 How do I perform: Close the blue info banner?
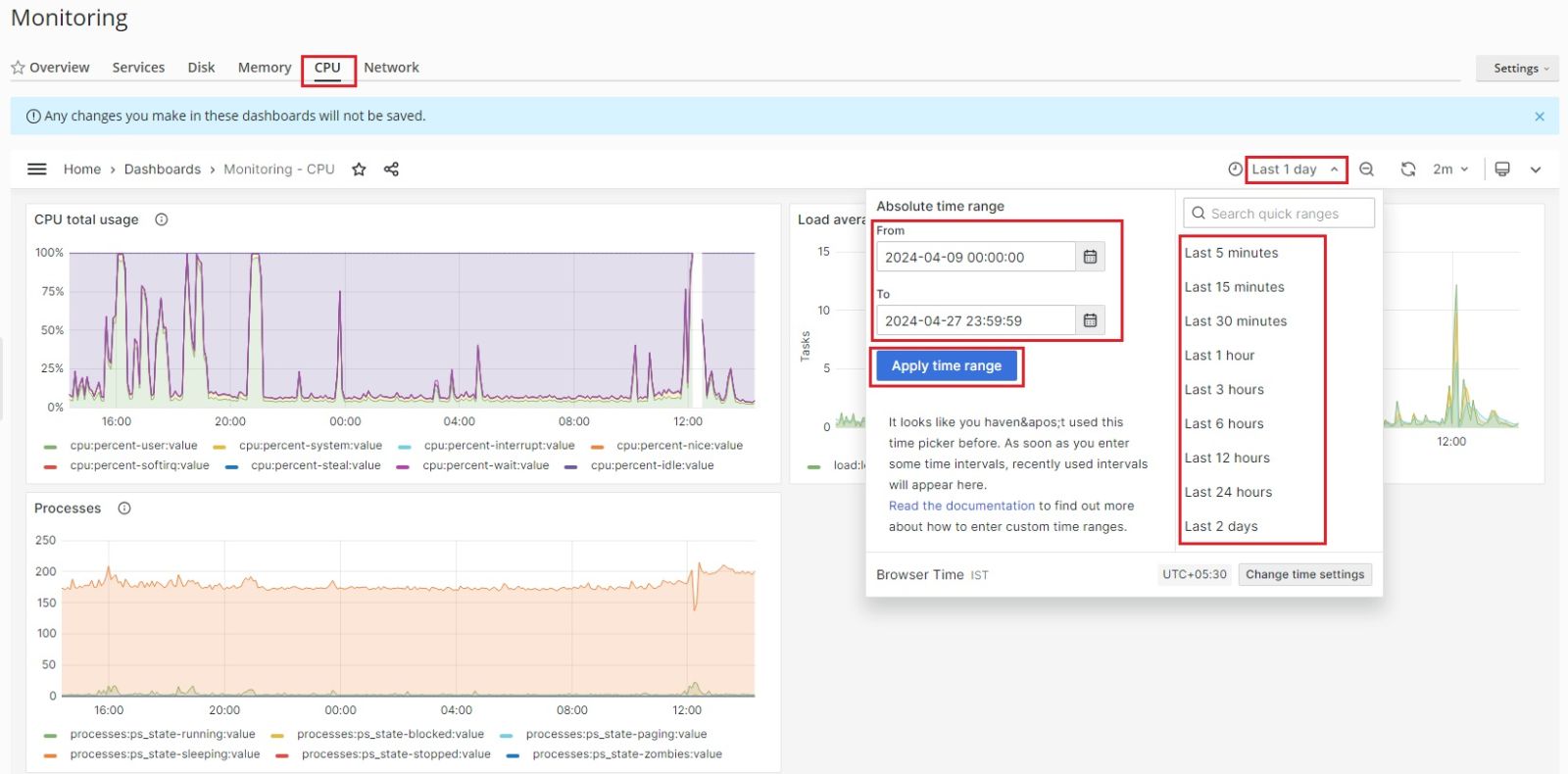pyautogui.click(x=1539, y=117)
